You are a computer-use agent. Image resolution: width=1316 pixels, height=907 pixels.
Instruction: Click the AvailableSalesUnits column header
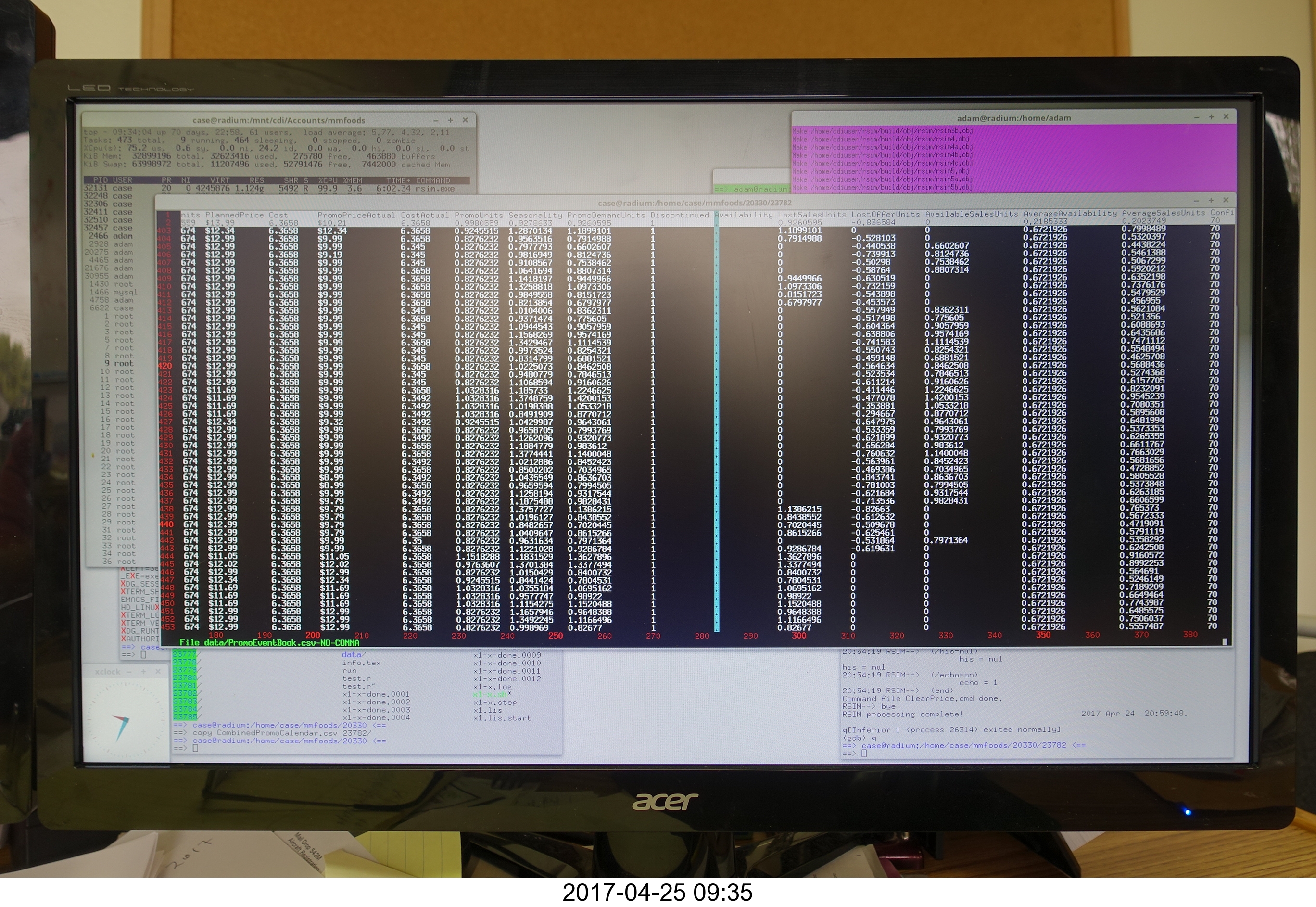972,214
